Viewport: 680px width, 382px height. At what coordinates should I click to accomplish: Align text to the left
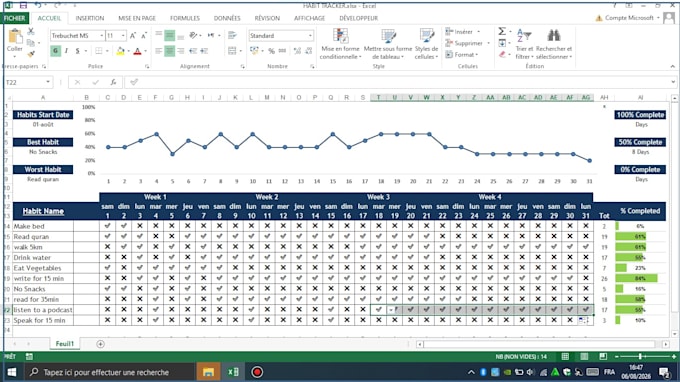click(x=159, y=51)
